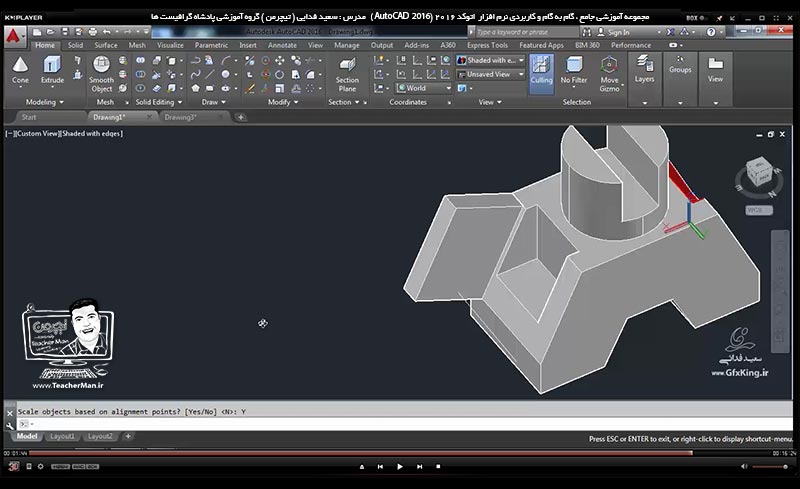Expand the View panel title dropdown

click(490, 102)
